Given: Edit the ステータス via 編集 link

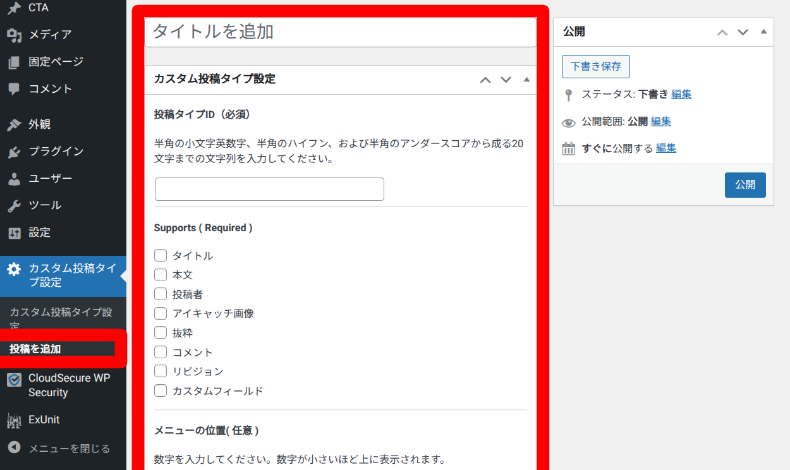Looking at the screenshot, I should coord(681,95).
